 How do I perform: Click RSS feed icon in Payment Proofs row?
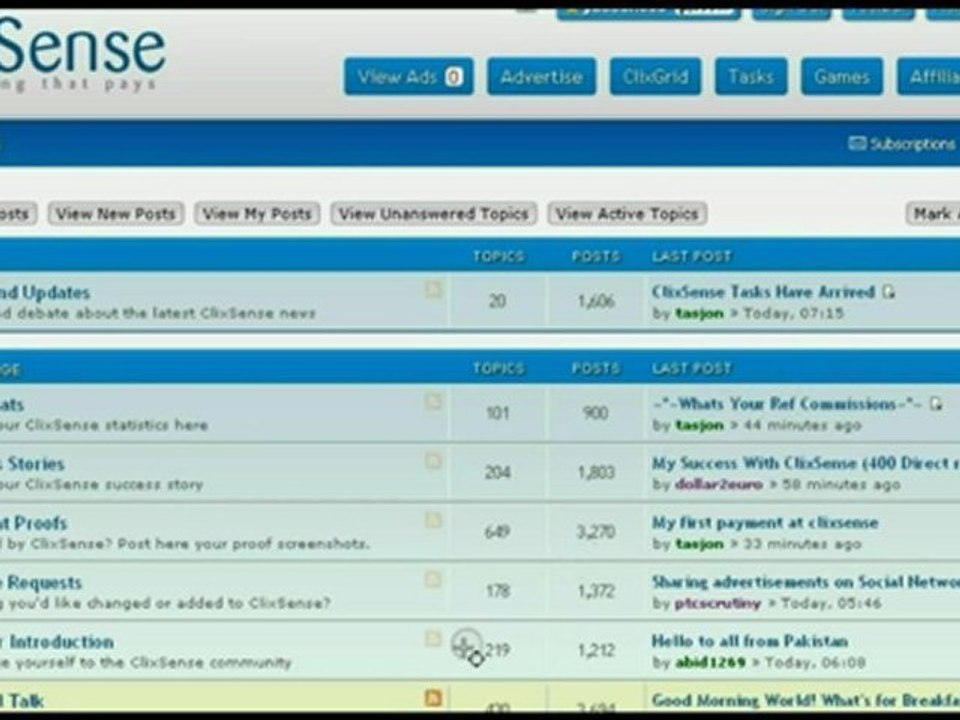433,520
